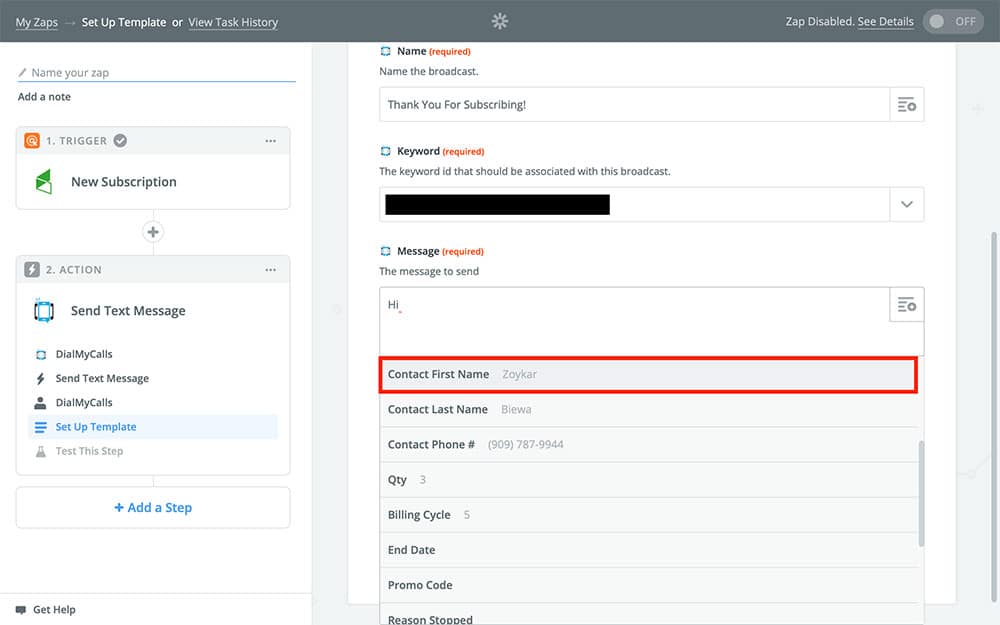
Task: Click the plus icon between trigger and action
Action: pyautogui.click(x=153, y=232)
